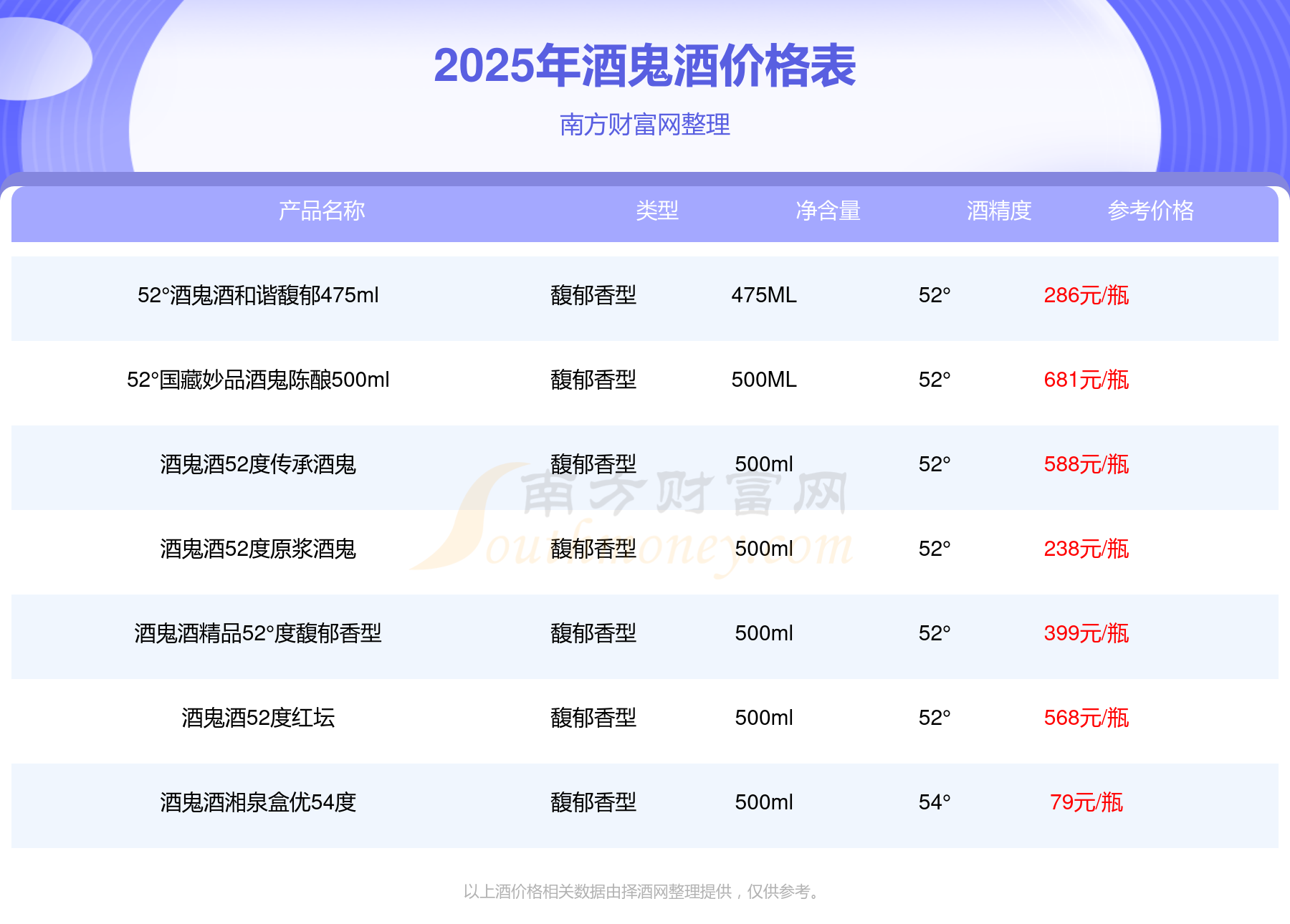Click 馥郁香型 type in the 国藏妙品 row
Viewport: 1290px width, 924px height.
(593, 380)
